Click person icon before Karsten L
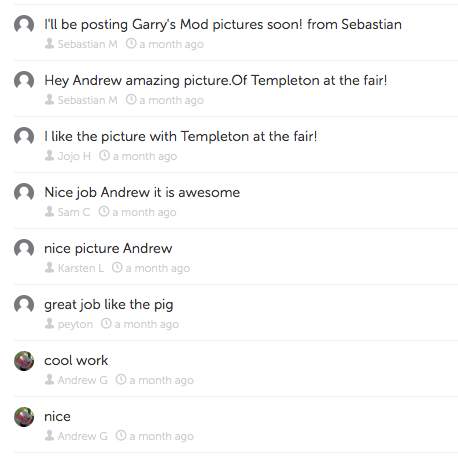 (49, 267)
